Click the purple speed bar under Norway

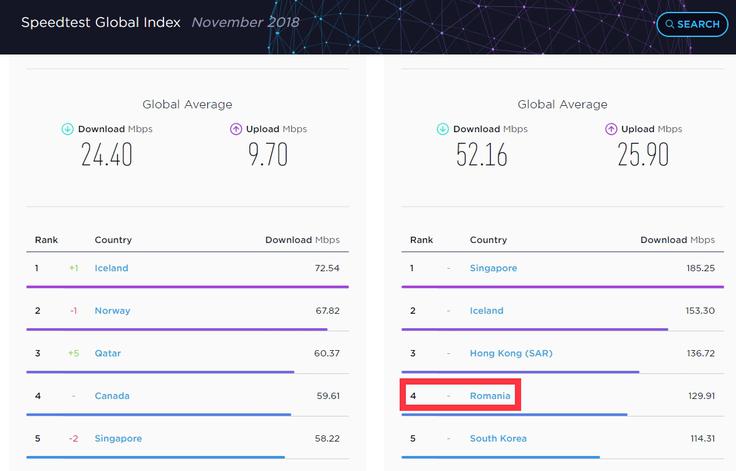coord(177,330)
